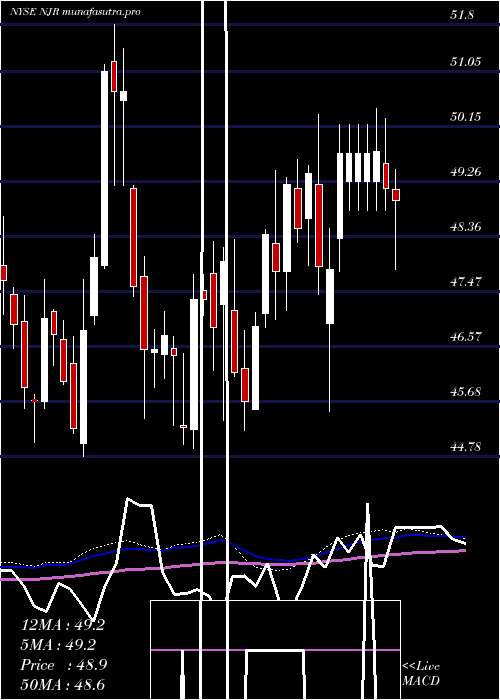Select the 51.8 price axis label
This screenshot has height=700, width=500.
462,15
